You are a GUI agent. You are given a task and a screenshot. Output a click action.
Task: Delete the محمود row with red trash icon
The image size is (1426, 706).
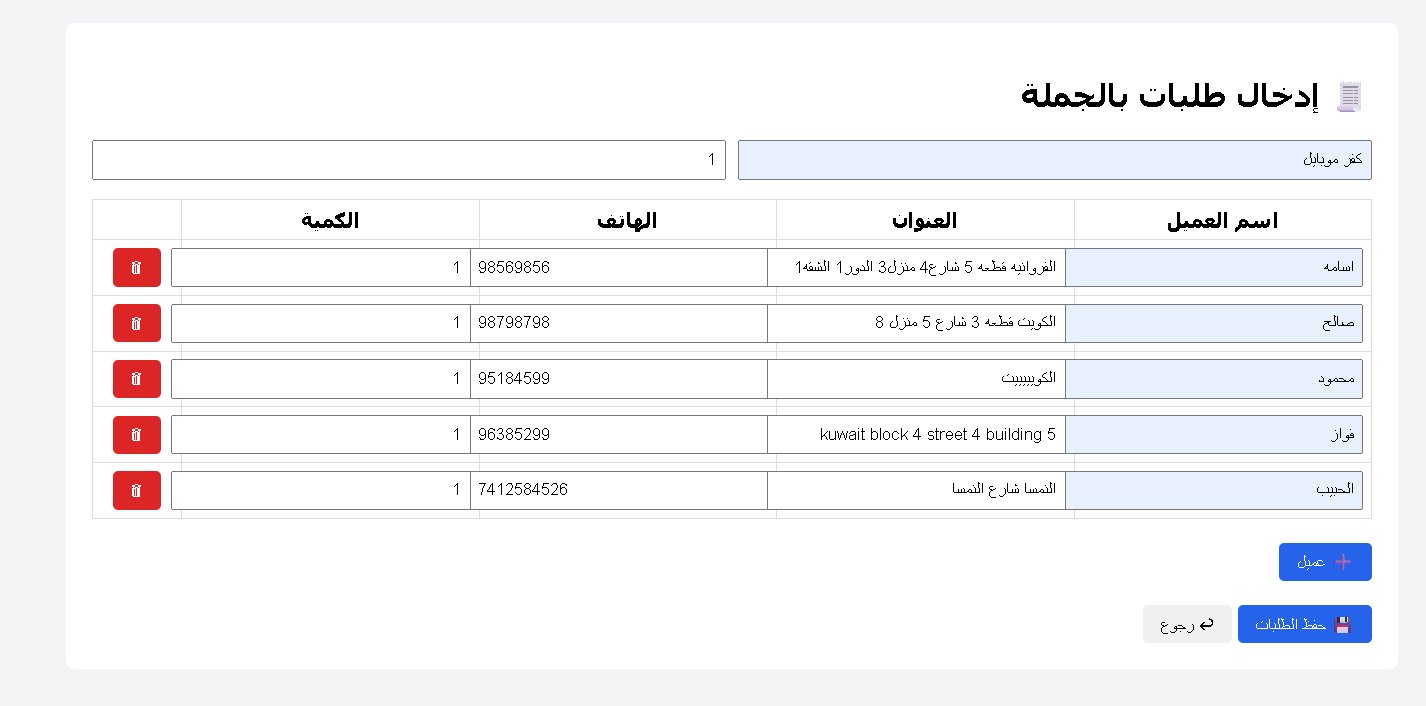136,379
